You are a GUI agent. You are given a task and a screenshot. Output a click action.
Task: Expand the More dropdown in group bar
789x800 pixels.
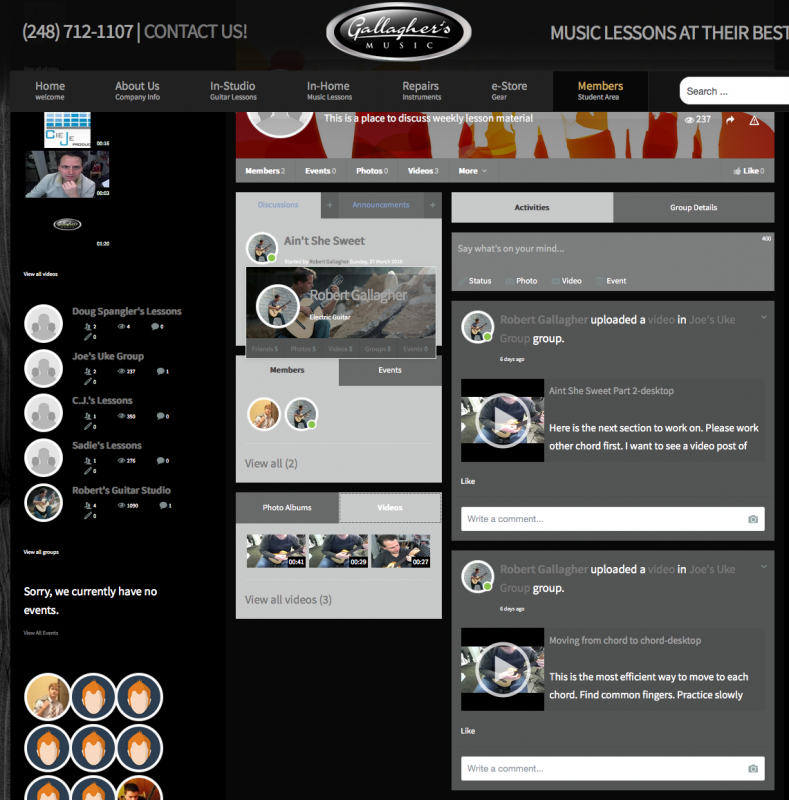tap(473, 171)
